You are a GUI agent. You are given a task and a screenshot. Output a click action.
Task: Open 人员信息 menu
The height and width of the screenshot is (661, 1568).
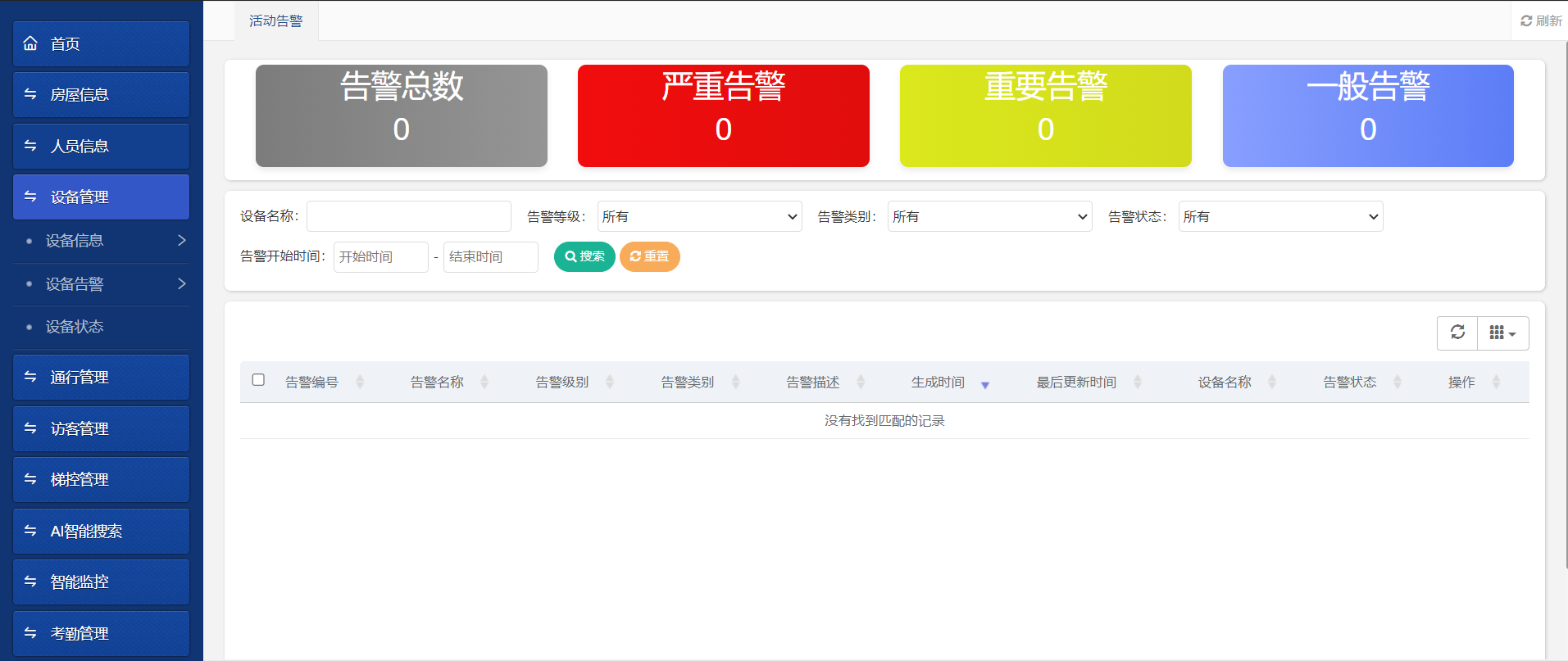[x=102, y=146]
